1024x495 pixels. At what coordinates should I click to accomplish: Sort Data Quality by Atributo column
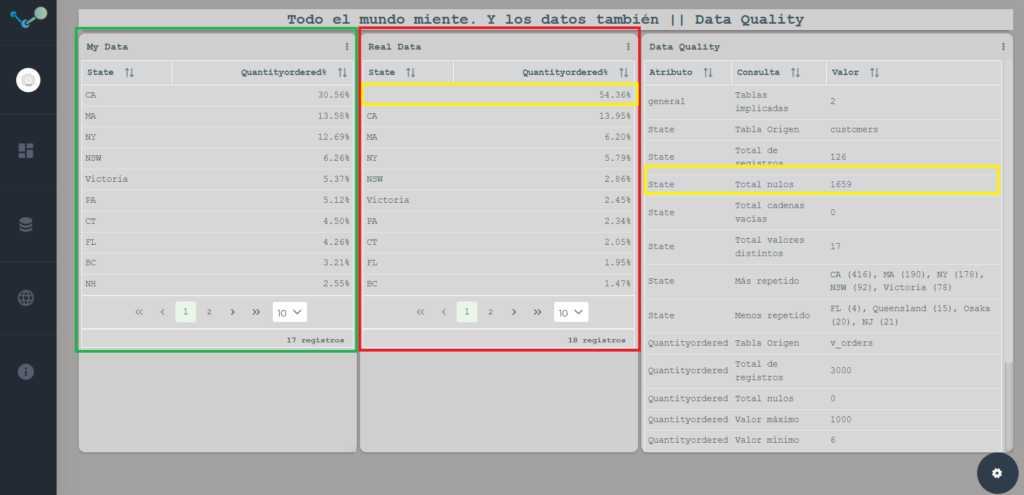pyautogui.click(x=708, y=72)
